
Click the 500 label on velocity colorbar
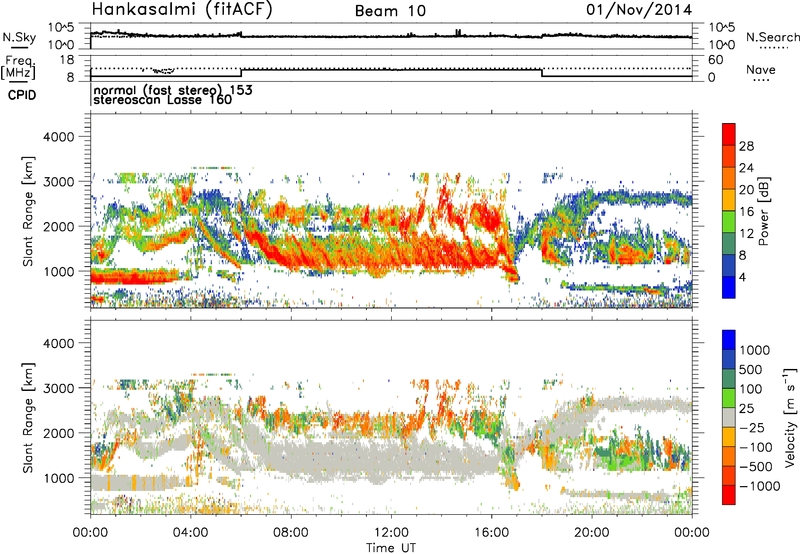750,369
